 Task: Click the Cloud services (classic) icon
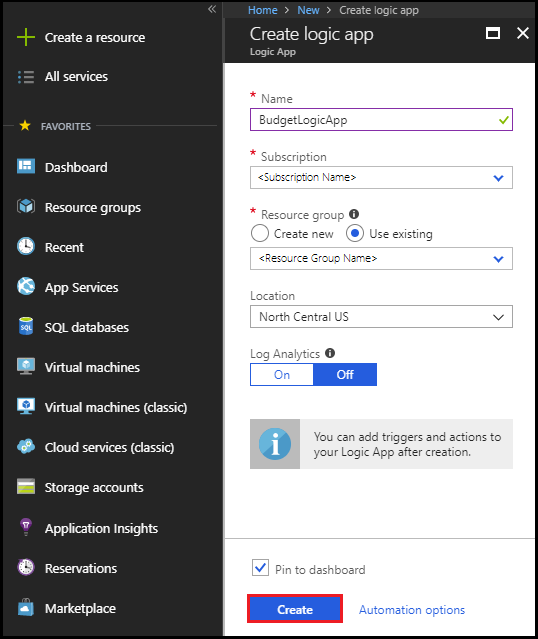[x=26, y=447]
